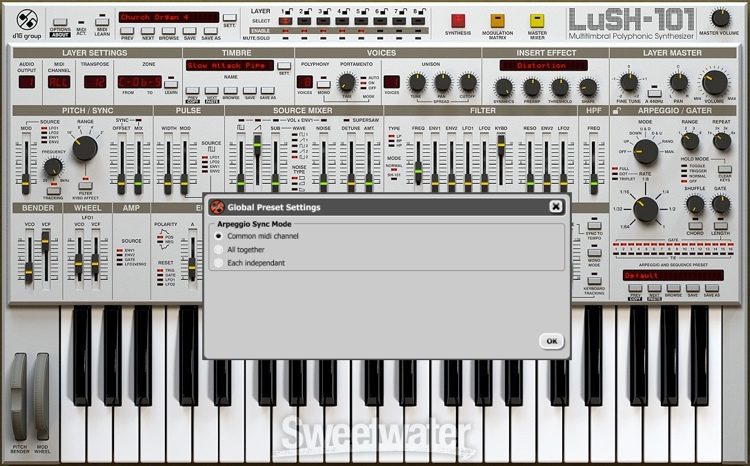The height and width of the screenshot is (466, 750).
Task: Toggle the MIDI Learn button
Action: (x=102, y=22)
